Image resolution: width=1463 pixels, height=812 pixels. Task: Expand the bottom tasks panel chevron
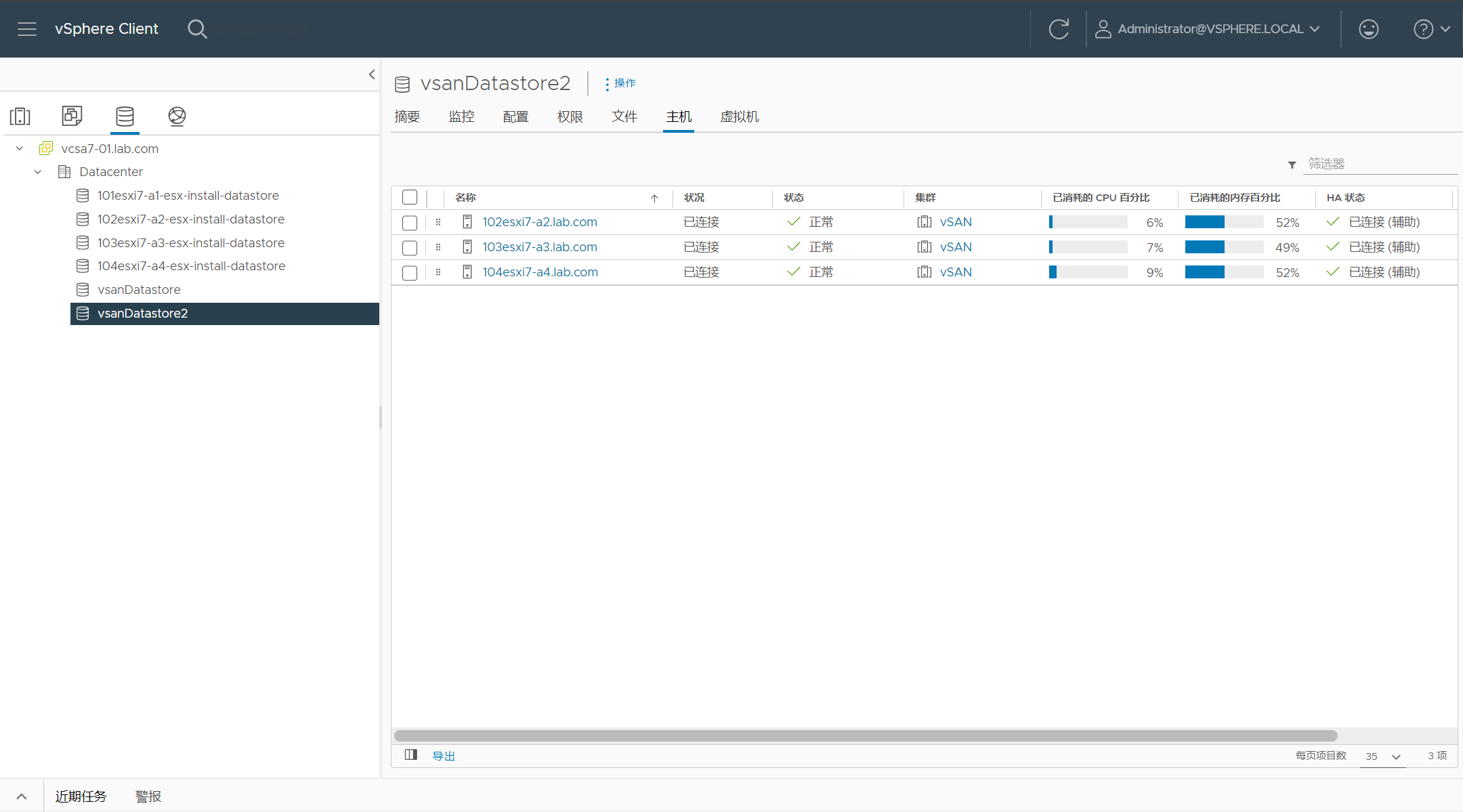click(x=22, y=796)
